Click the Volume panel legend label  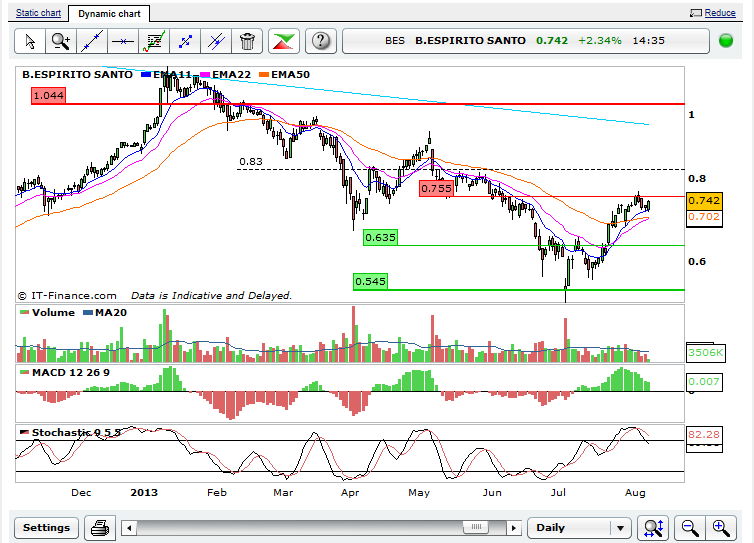coord(48,313)
